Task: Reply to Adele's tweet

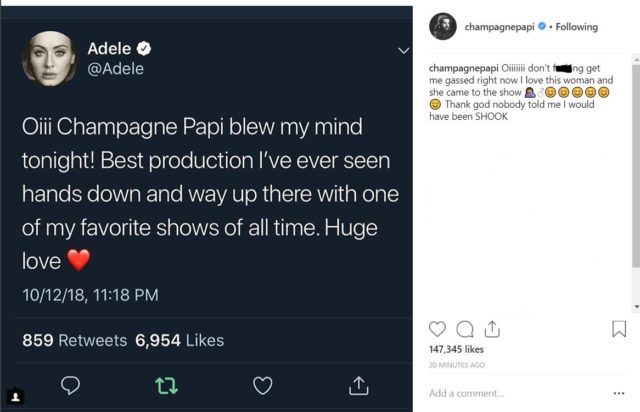Action: 71,384
